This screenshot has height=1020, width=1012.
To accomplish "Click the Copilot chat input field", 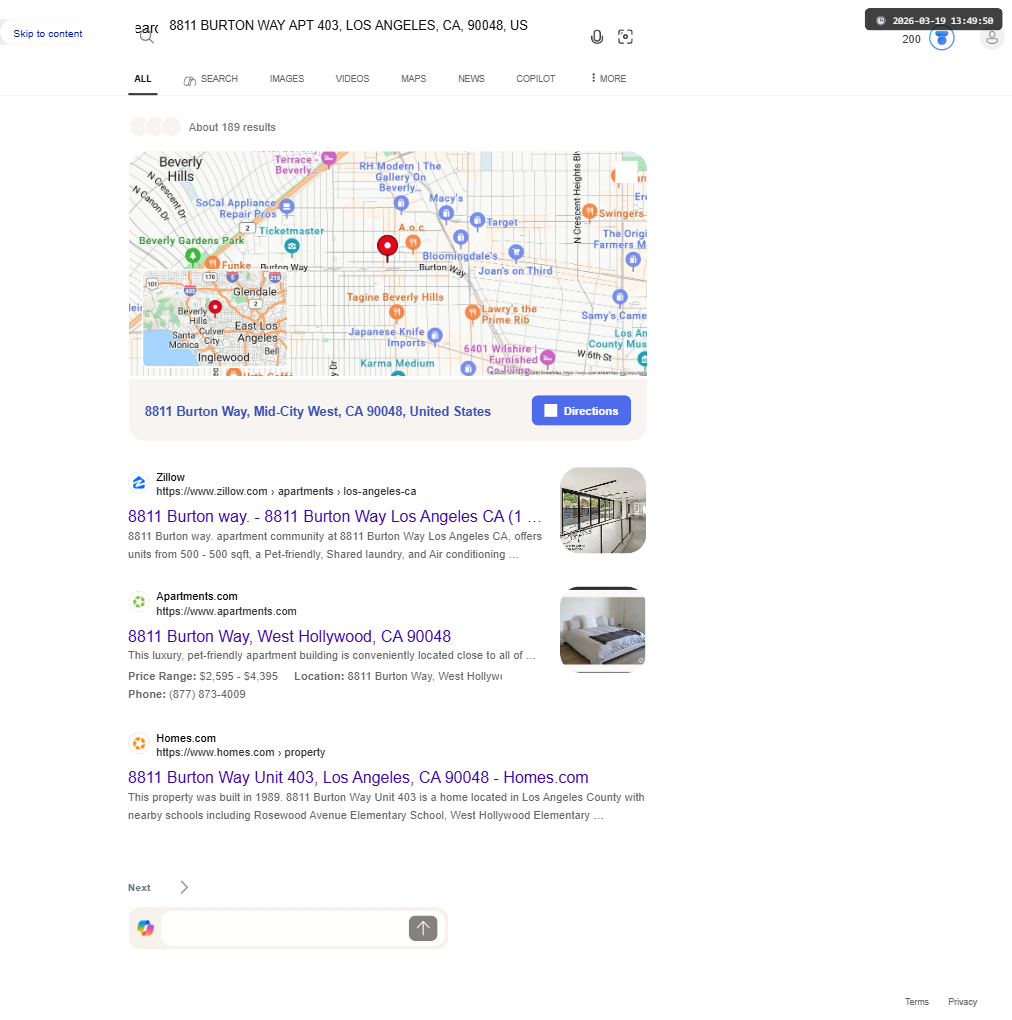I will pos(284,928).
